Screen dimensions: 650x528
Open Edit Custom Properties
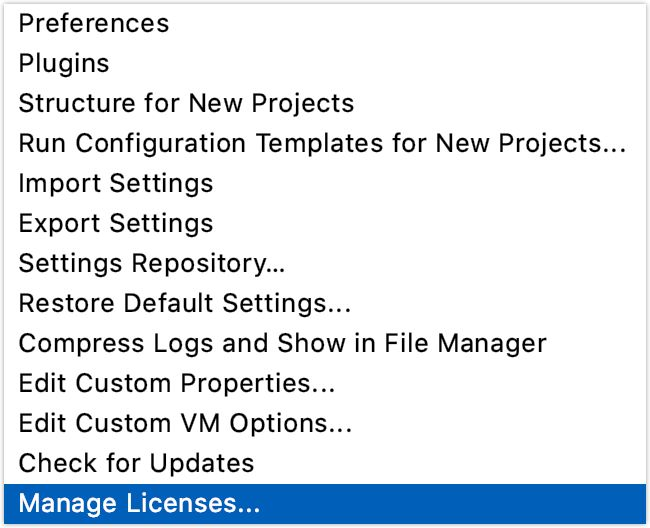177,383
